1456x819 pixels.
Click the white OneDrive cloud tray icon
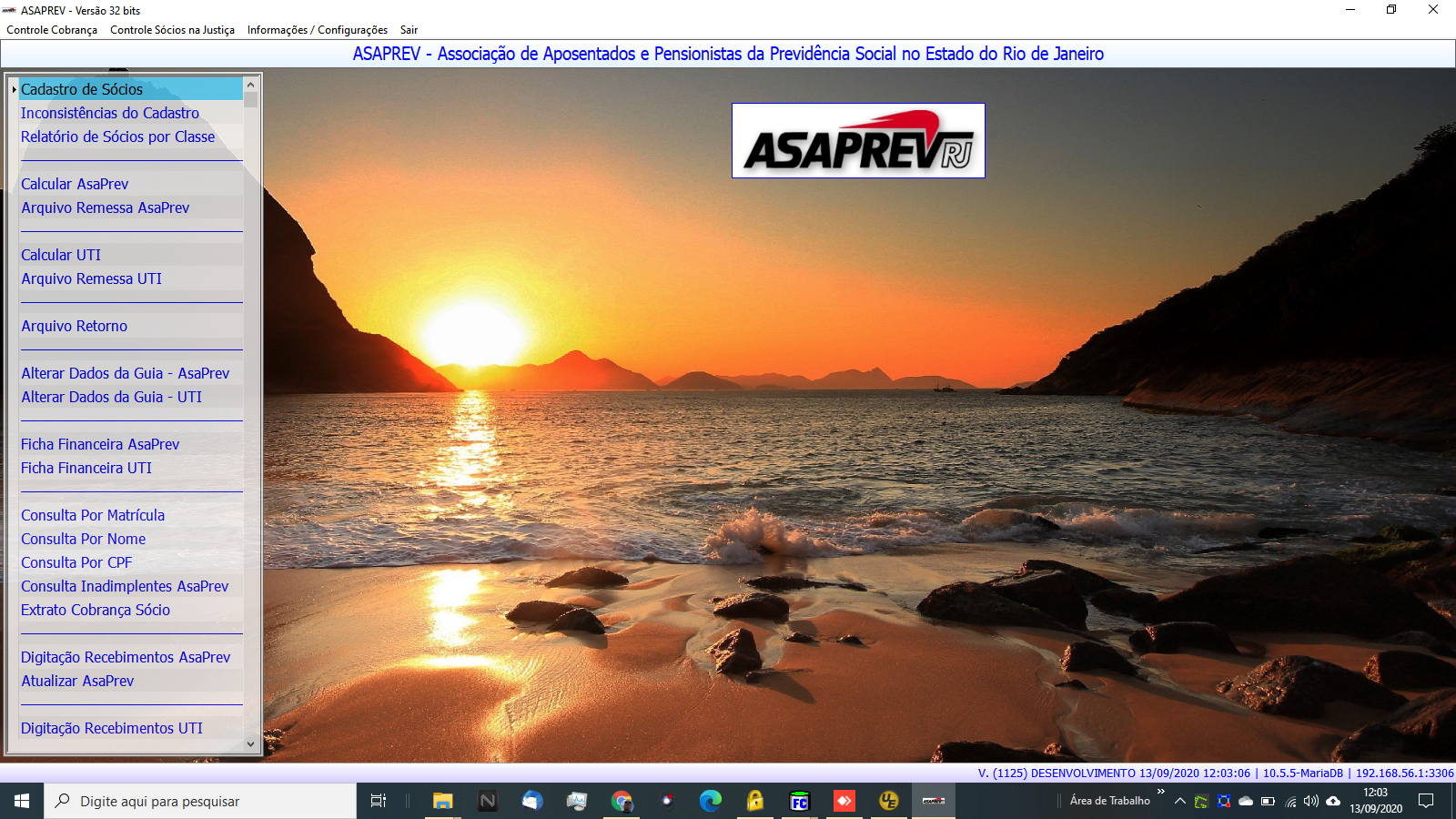pyautogui.click(x=1246, y=801)
